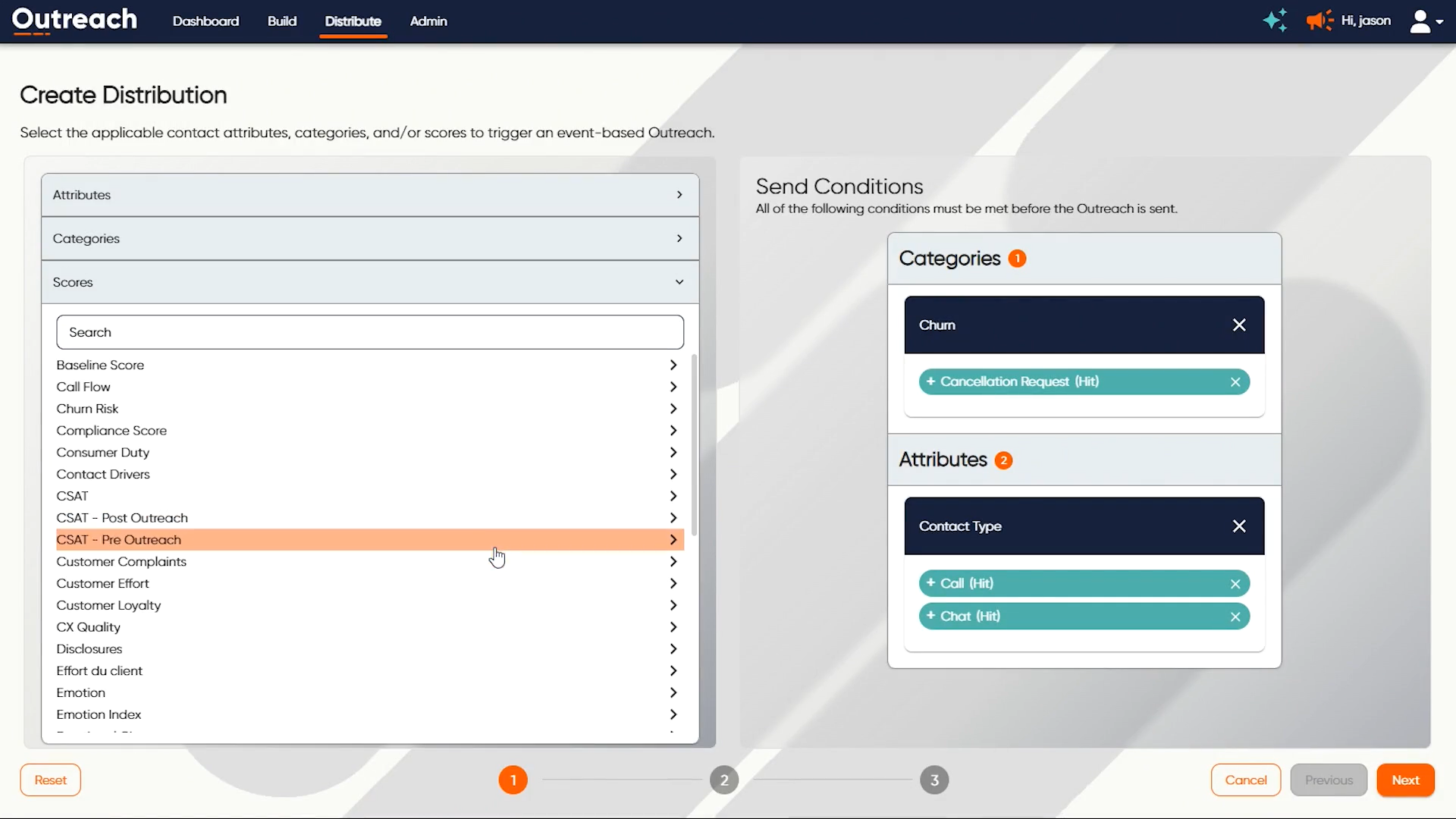Remove the Call (Hit) chip
The height and width of the screenshot is (819, 1456).
pyautogui.click(x=1235, y=584)
